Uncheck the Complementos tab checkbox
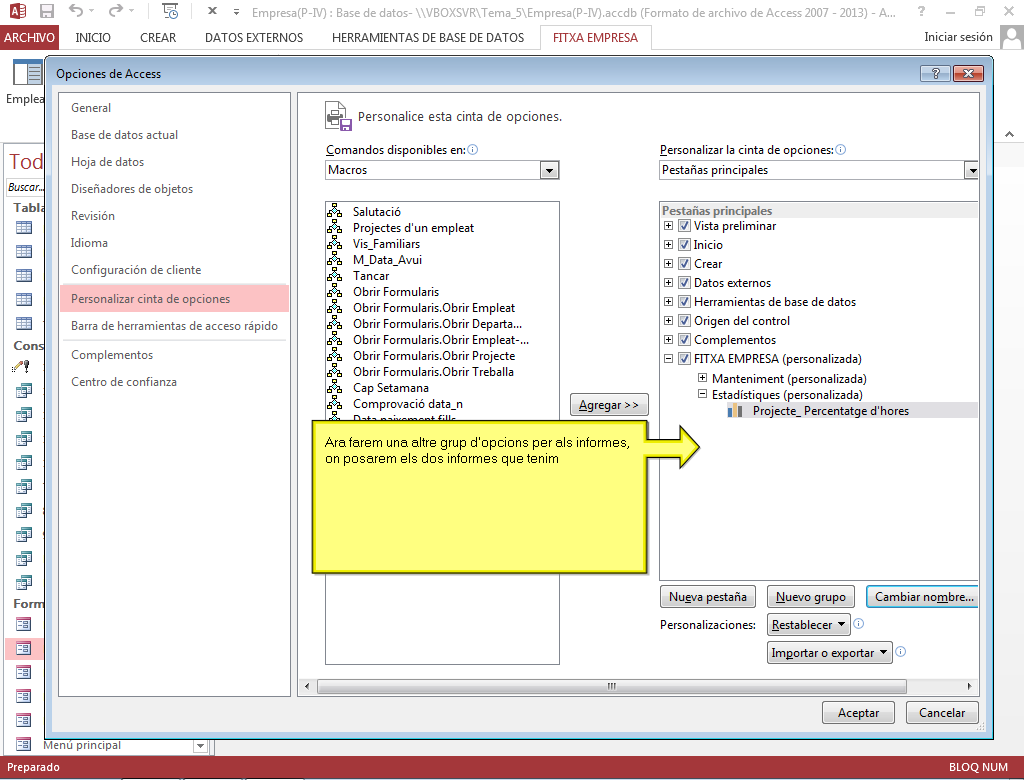 click(684, 340)
